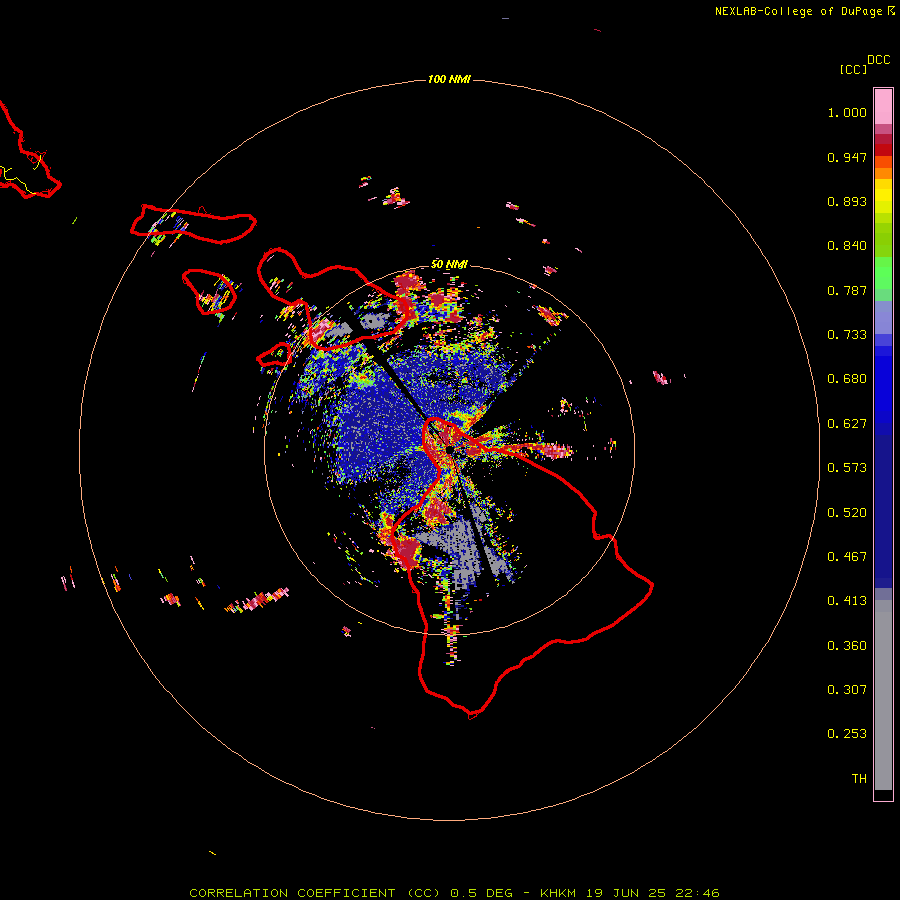Select the 0.360 scale value
The width and height of the screenshot is (900, 900).
(x=847, y=646)
